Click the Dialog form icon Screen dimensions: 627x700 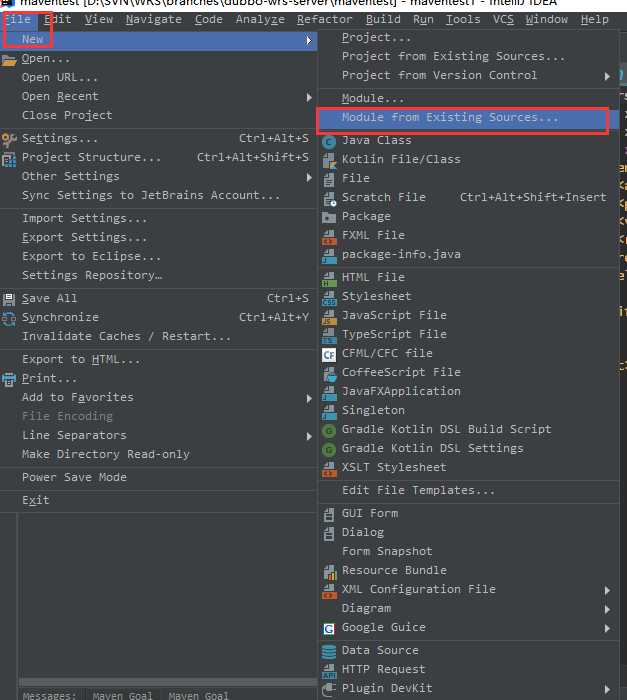tap(329, 533)
